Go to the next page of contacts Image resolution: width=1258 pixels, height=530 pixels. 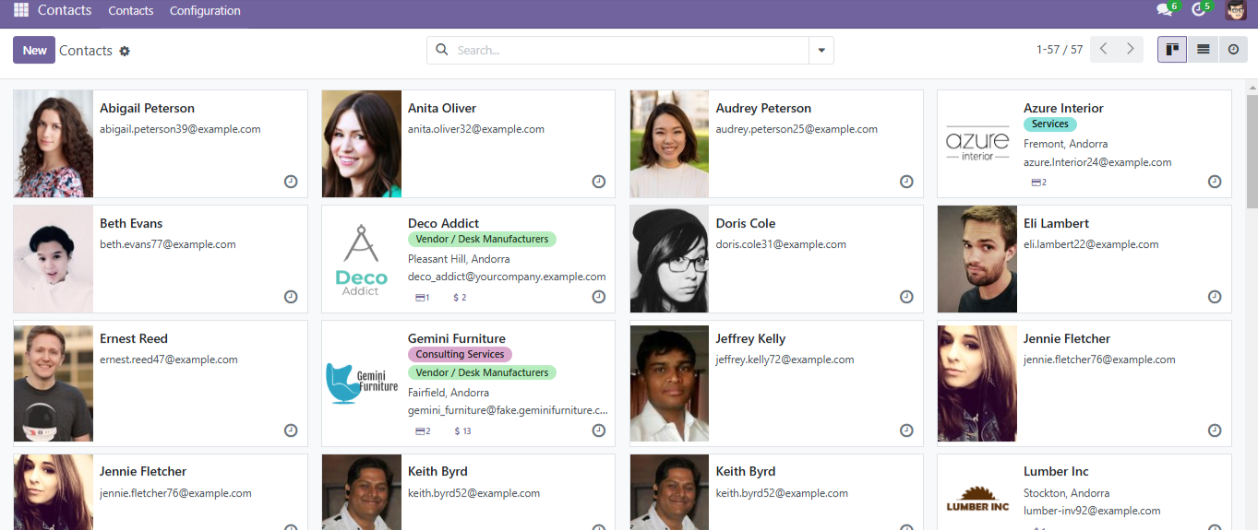1131,49
